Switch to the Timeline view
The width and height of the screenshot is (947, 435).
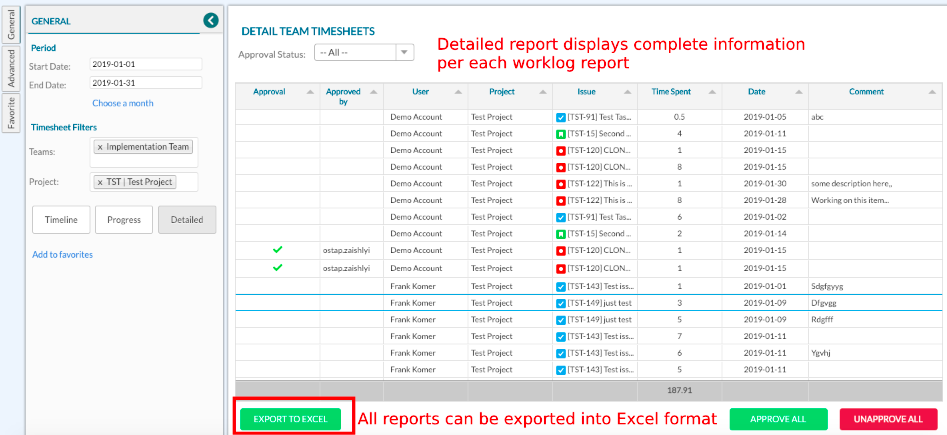tap(61, 220)
